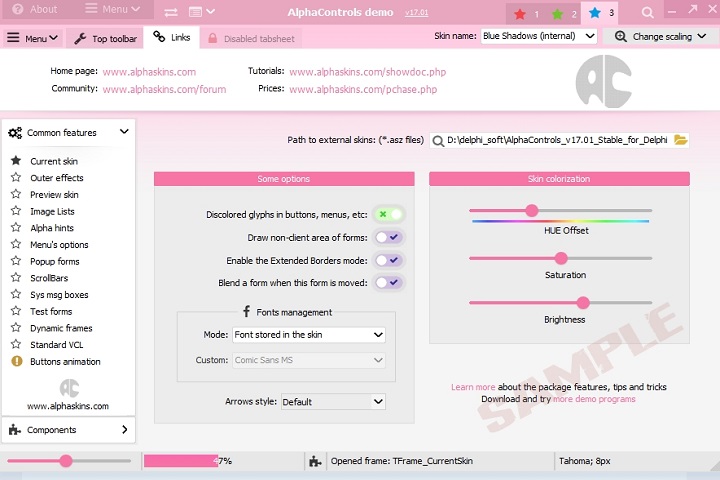
Task: Open the title bar Menu dropdown
Action: 112,9
